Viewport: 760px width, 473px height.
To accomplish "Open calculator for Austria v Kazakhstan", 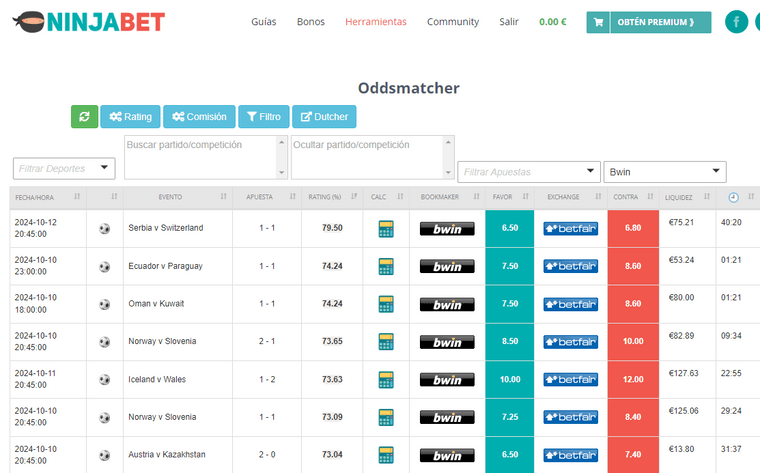I will 386,455.
